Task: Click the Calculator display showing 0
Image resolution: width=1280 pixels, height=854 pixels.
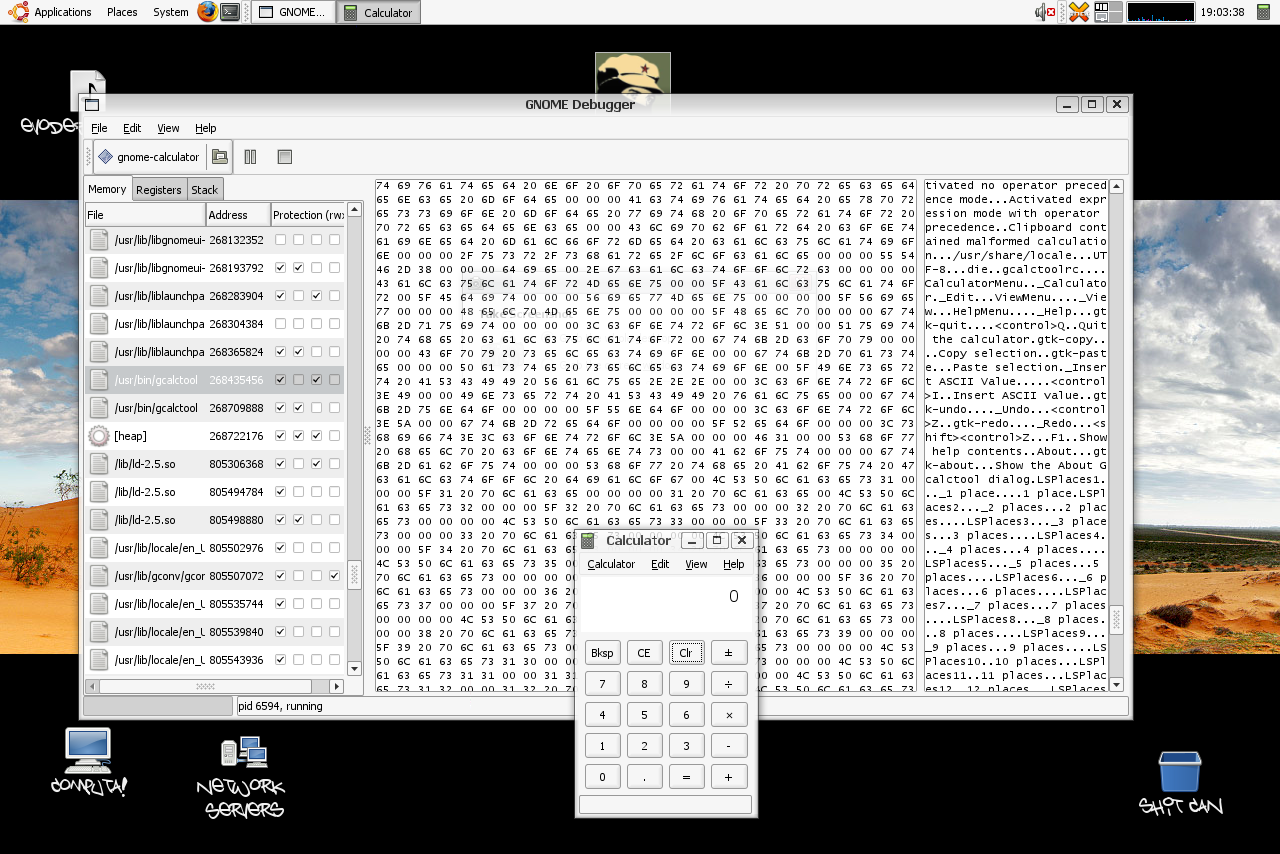Action: [665, 604]
